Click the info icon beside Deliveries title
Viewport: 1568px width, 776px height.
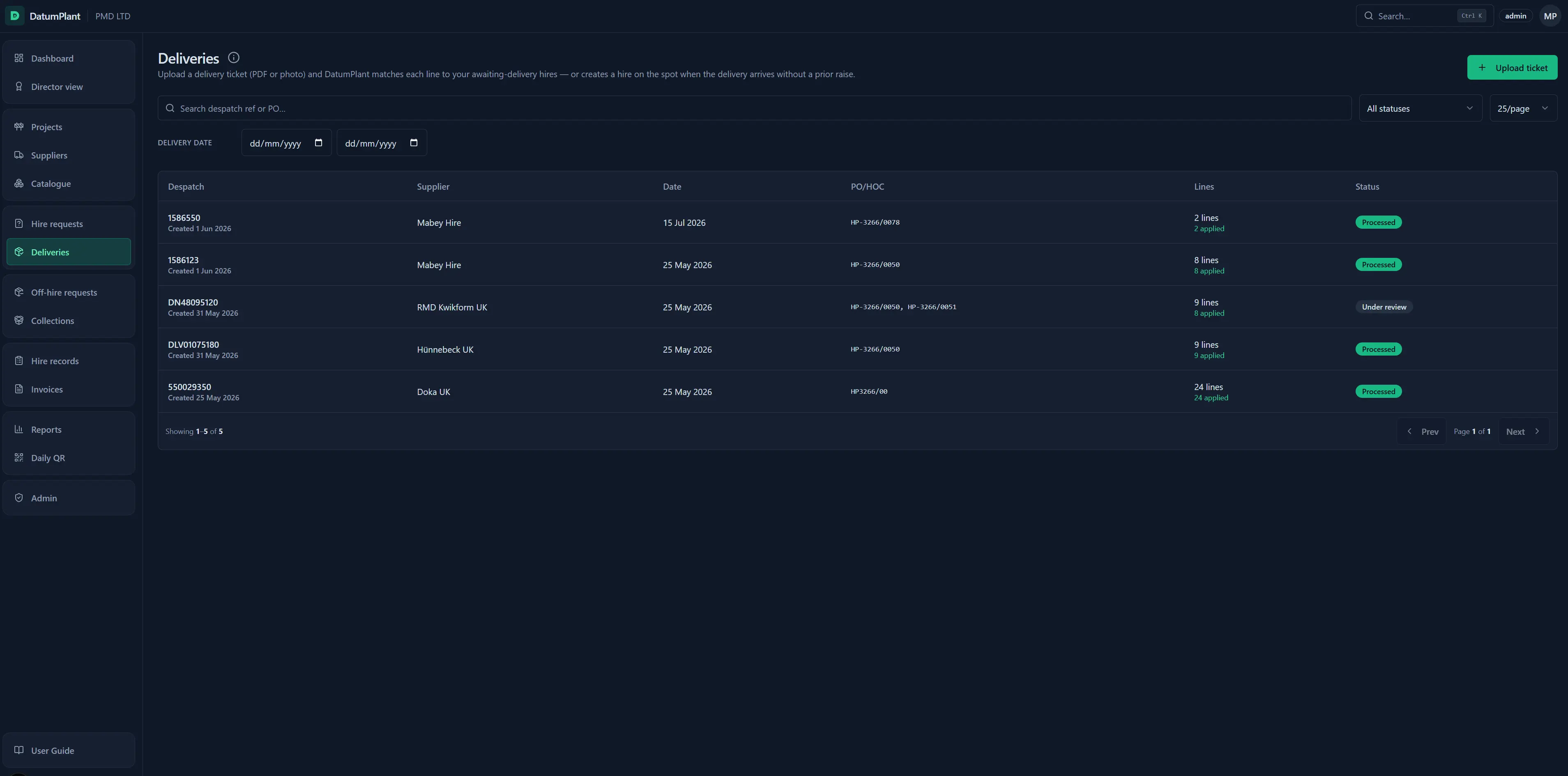pos(234,58)
